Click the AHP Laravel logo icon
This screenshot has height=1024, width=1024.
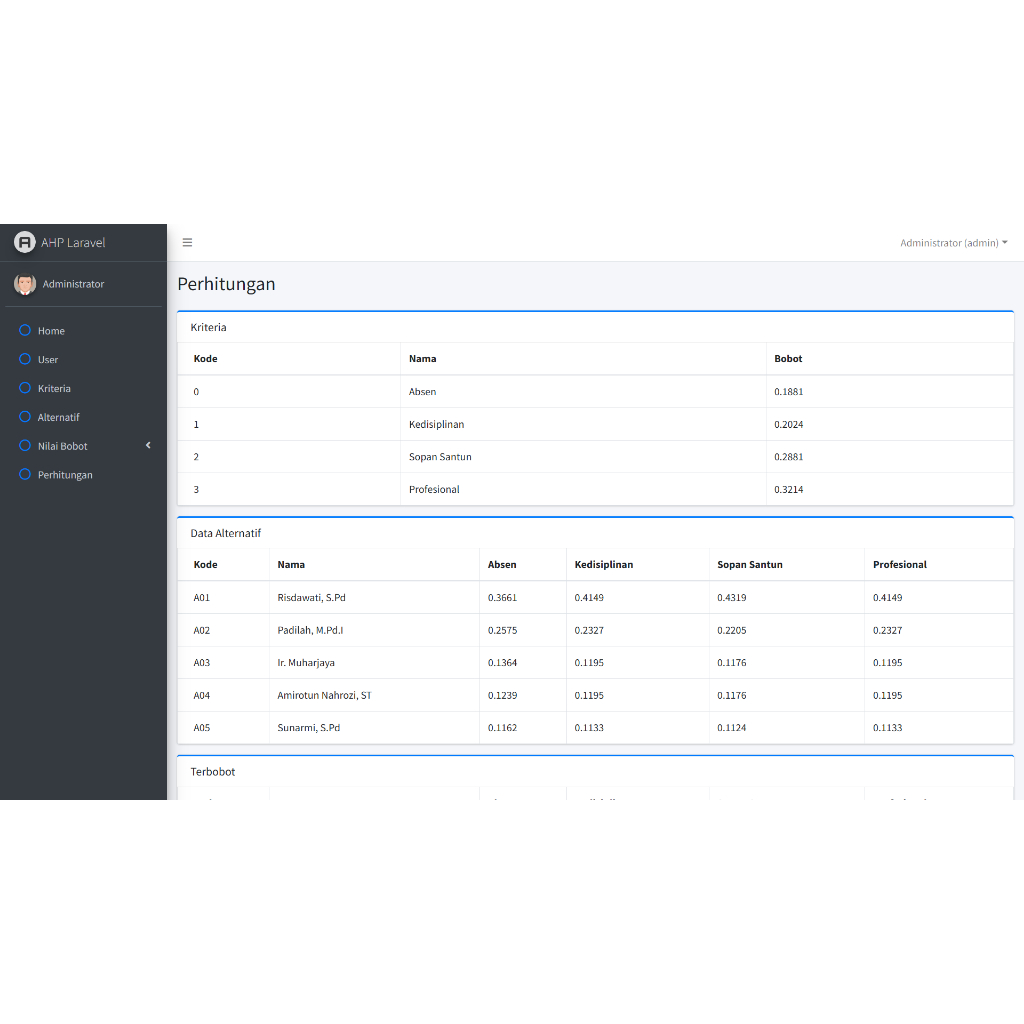[x=25, y=242]
